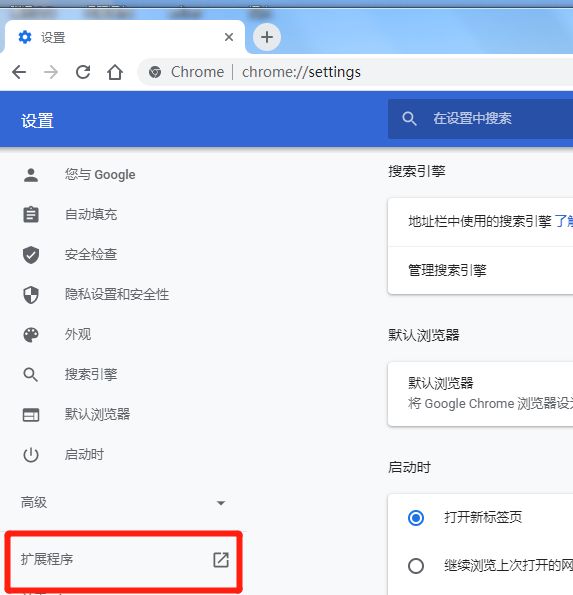Click the 在设置中搜索 search field
The image size is (573, 595).
click(480, 119)
